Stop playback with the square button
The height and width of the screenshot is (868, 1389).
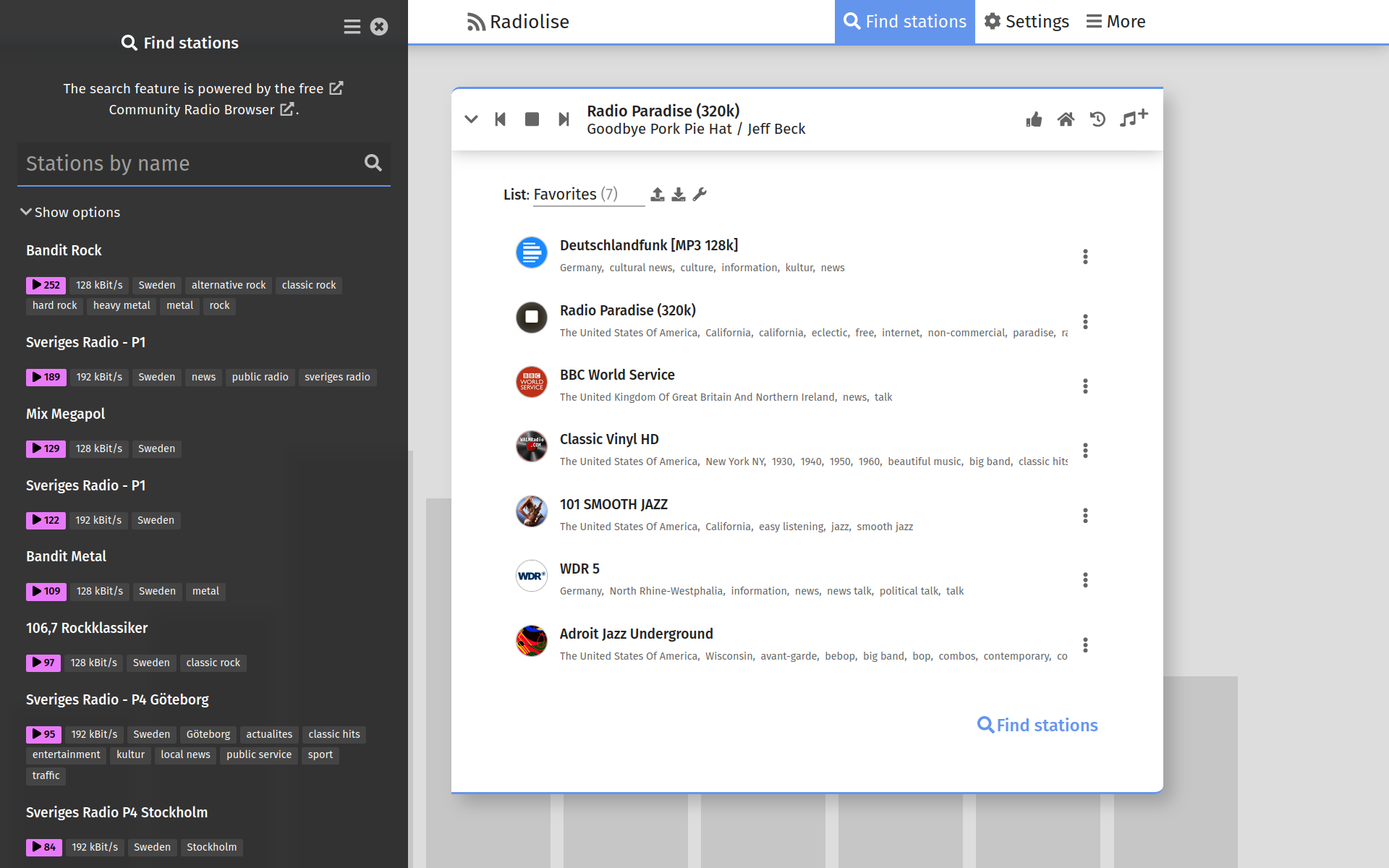(532, 119)
